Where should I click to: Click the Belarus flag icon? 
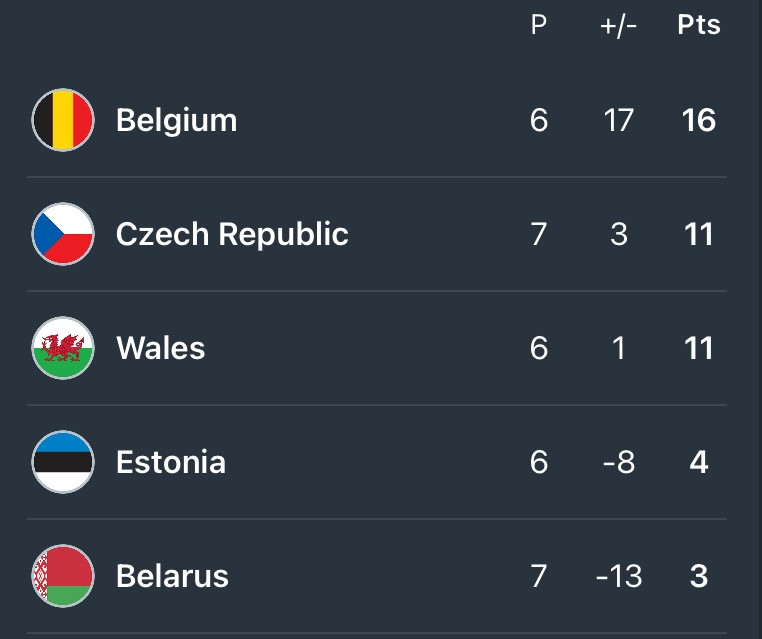coord(63,576)
